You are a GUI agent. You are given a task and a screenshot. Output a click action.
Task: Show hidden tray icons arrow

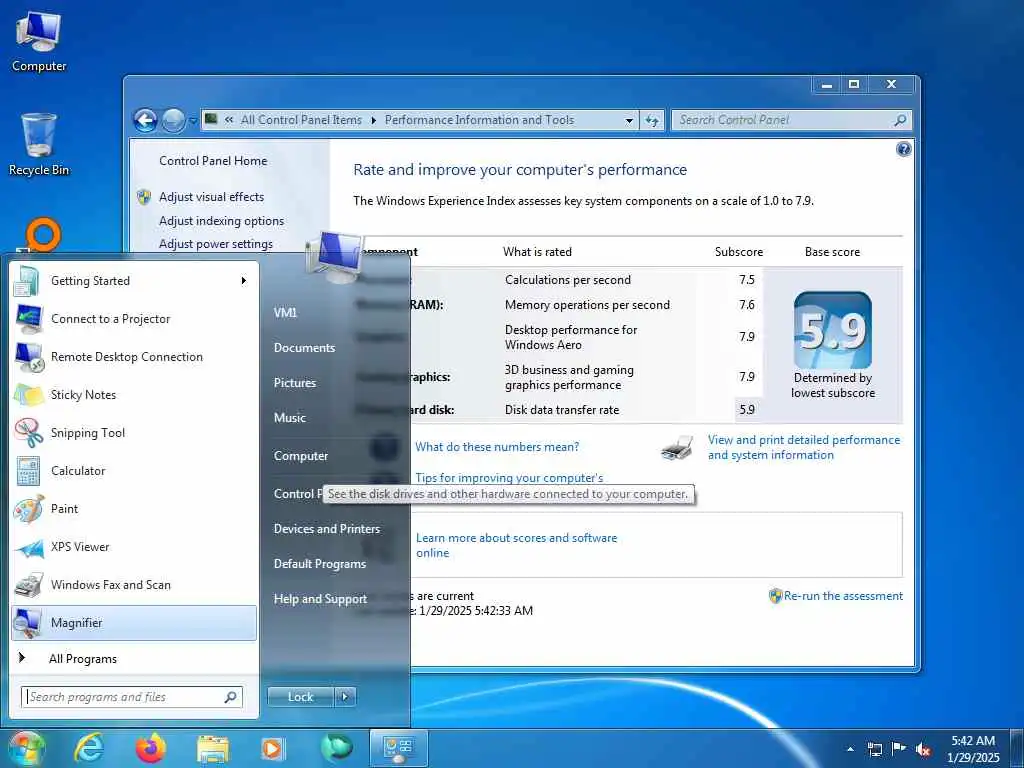click(x=850, y=750)
